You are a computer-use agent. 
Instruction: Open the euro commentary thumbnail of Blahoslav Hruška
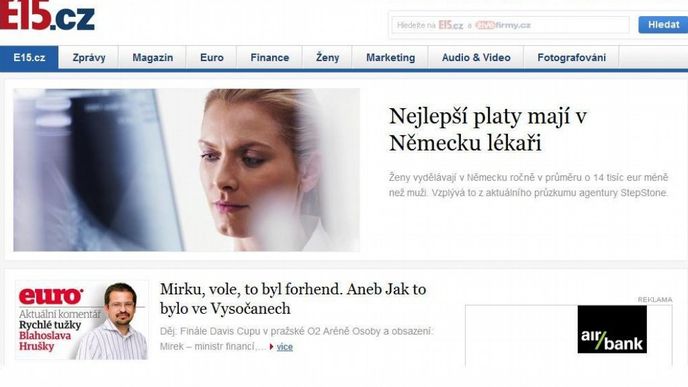click(82, 320)
